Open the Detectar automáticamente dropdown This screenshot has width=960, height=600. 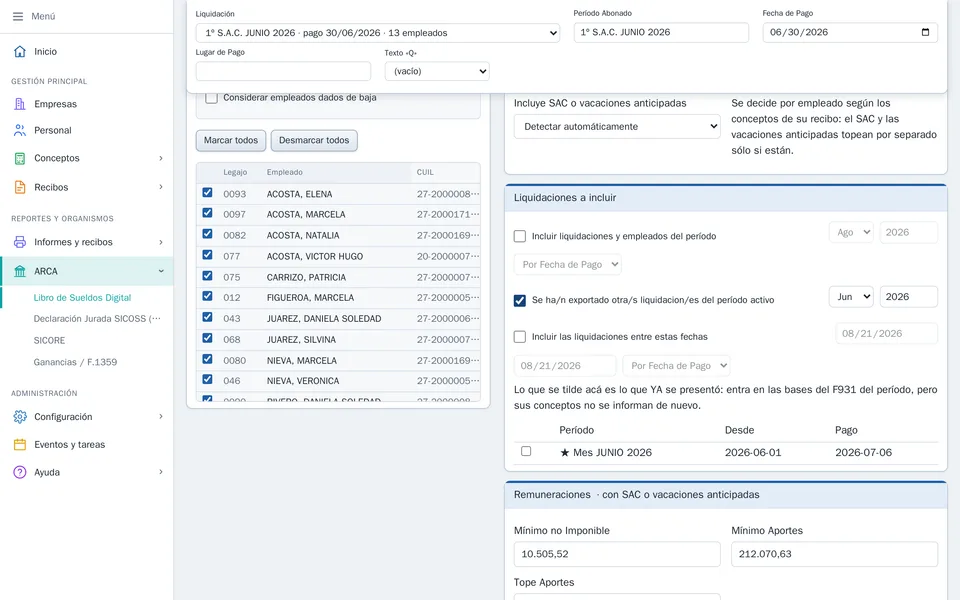(x=617, y=127)
